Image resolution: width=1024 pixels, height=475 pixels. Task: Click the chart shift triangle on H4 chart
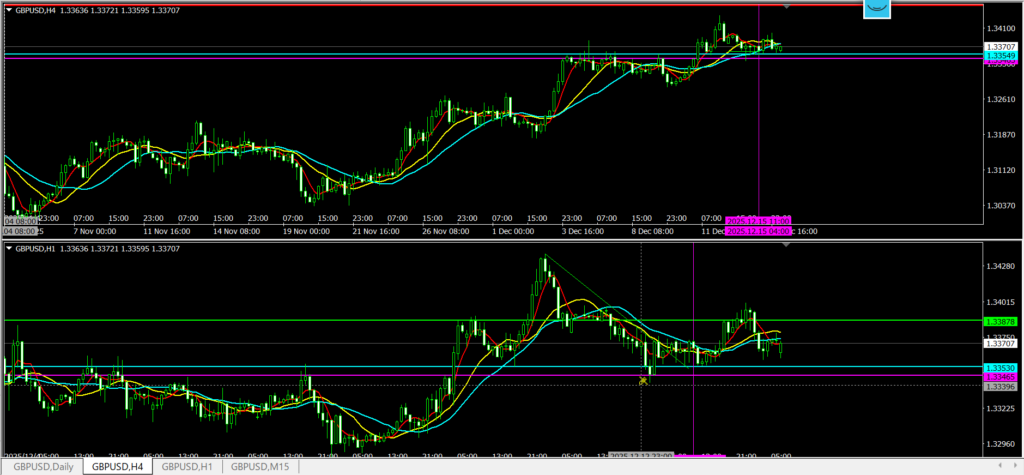point(787,6)
